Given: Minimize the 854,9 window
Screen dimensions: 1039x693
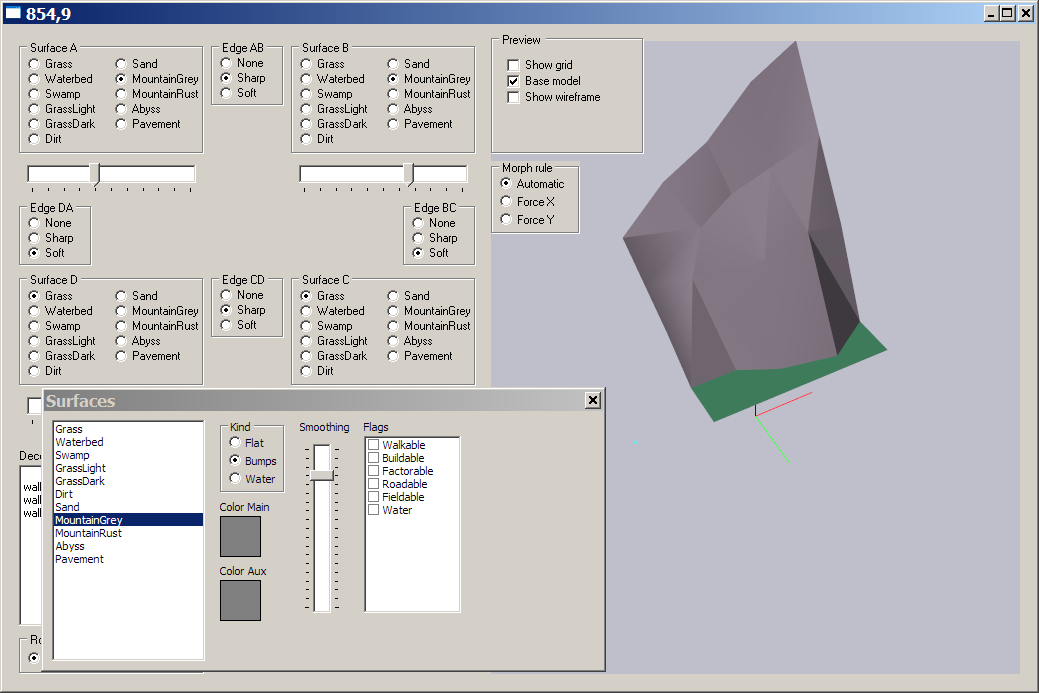Looking at the screenshot, I should 992,13.
